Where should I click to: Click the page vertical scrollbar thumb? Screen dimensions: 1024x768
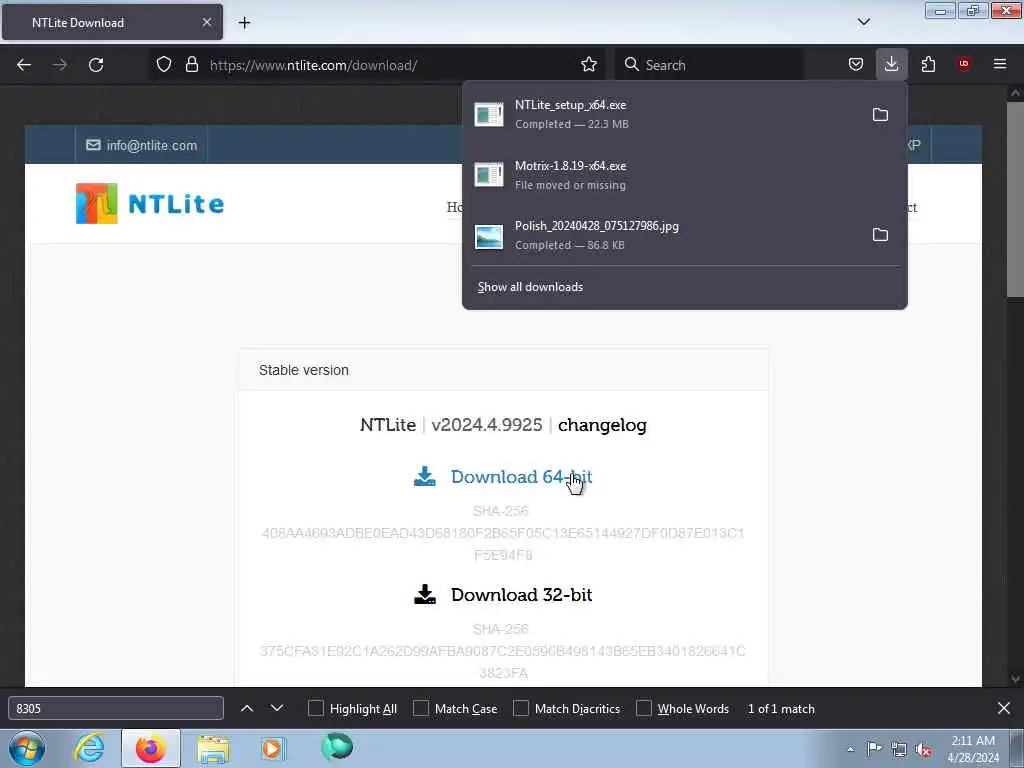(1015, 200)
